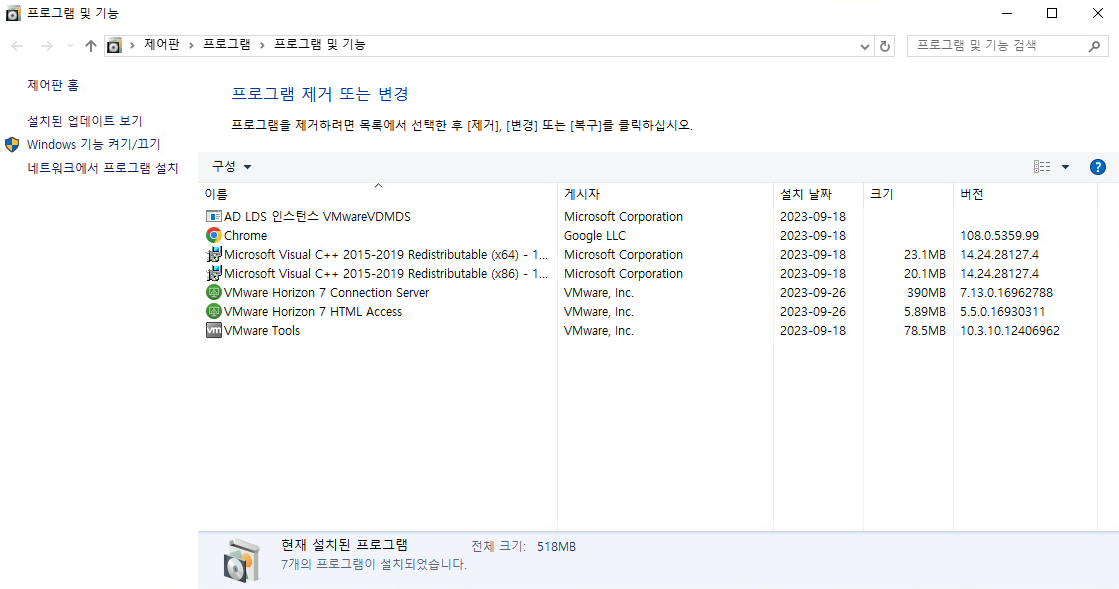The width and height of the screenshot is (1119, 589).
Task: Select VMware Horizon 7 HTML Access entry
Action: 313,311
